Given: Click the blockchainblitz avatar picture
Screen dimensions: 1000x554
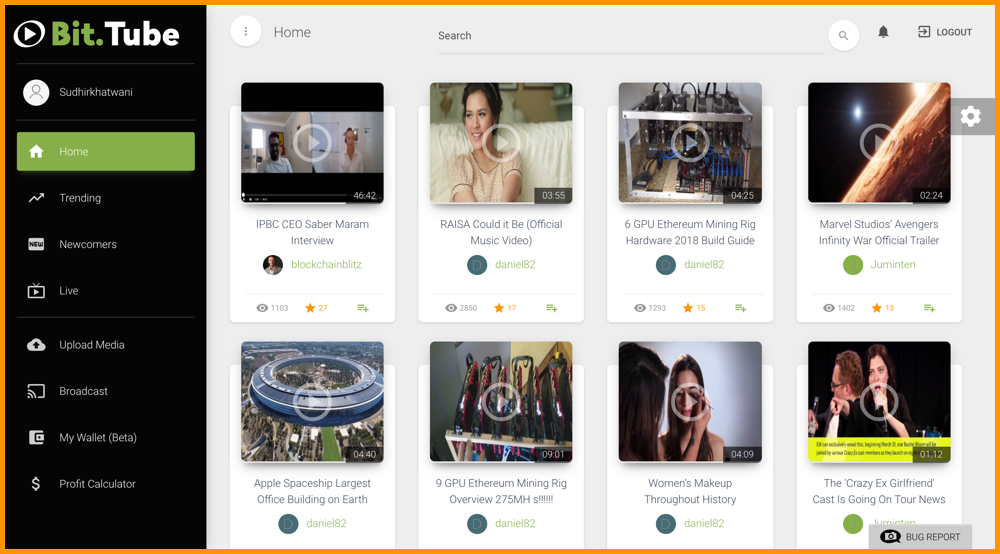Looking at the screenshot, I should pos(273,265).
